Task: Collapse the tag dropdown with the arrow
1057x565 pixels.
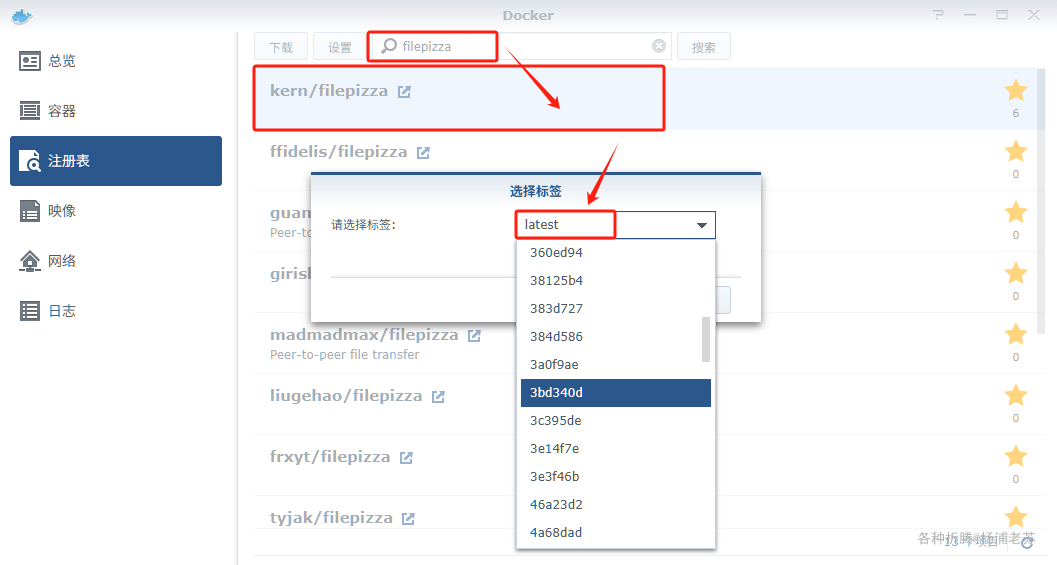Action: [702, 225]
